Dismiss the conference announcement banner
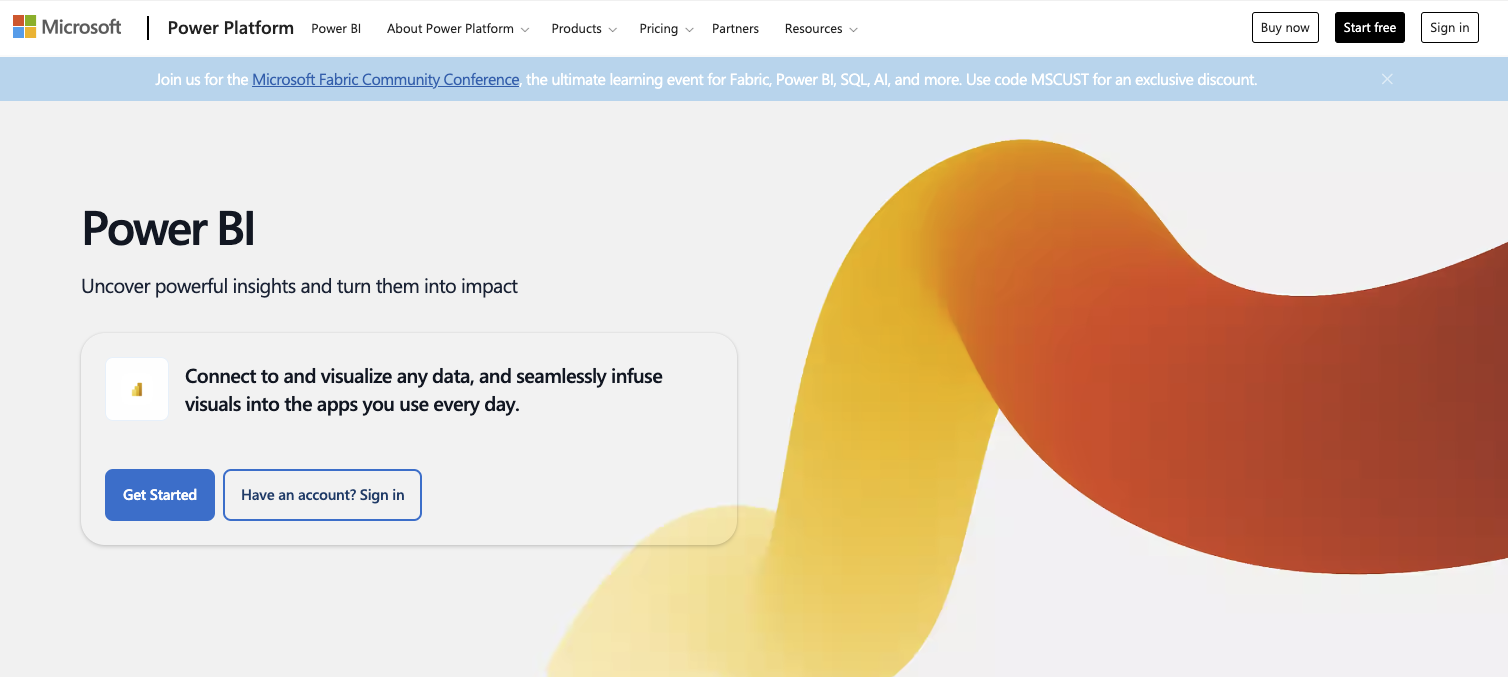 [1387, 79]
